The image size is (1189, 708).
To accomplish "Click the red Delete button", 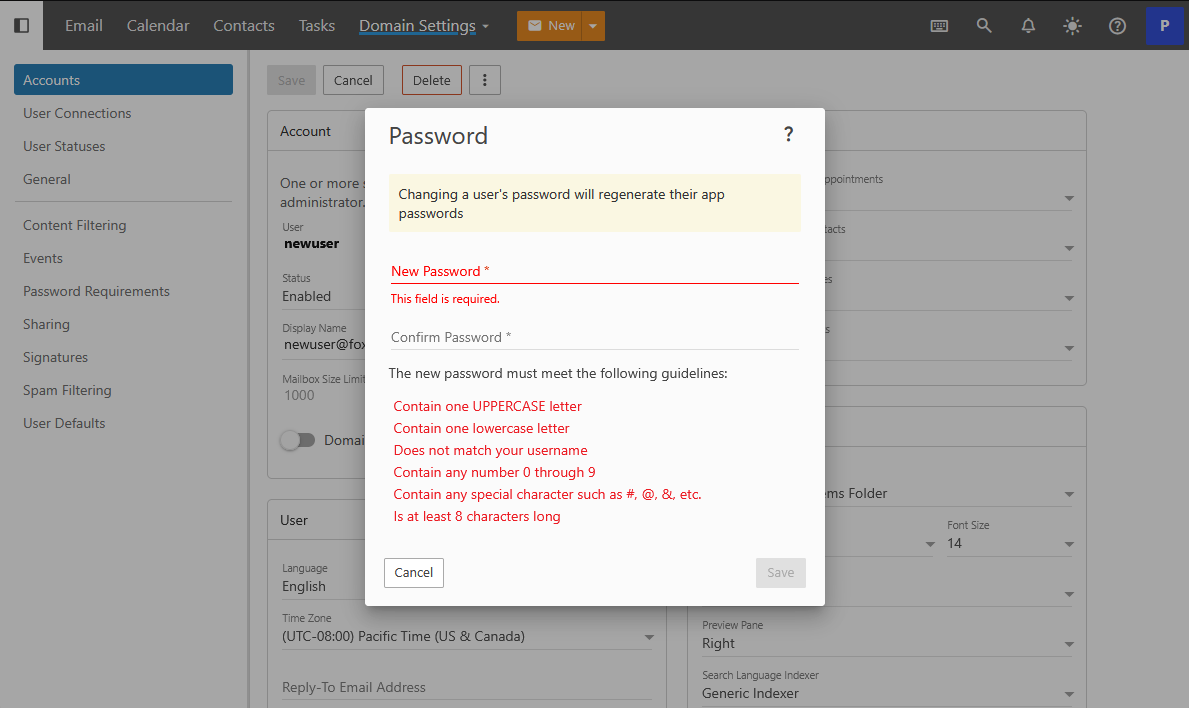I will (x=431, y=80).
